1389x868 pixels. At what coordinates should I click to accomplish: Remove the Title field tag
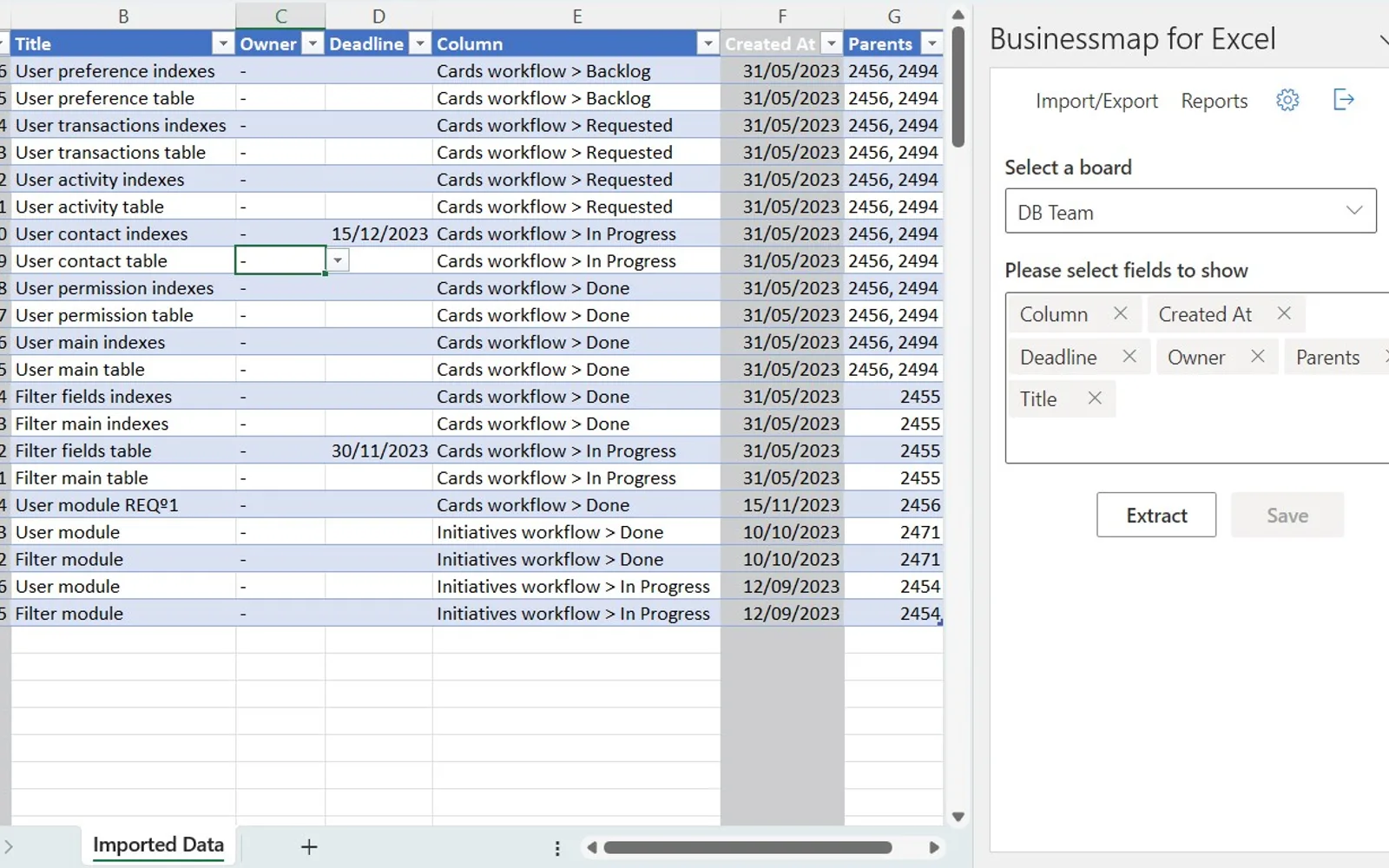(1095, 398)
